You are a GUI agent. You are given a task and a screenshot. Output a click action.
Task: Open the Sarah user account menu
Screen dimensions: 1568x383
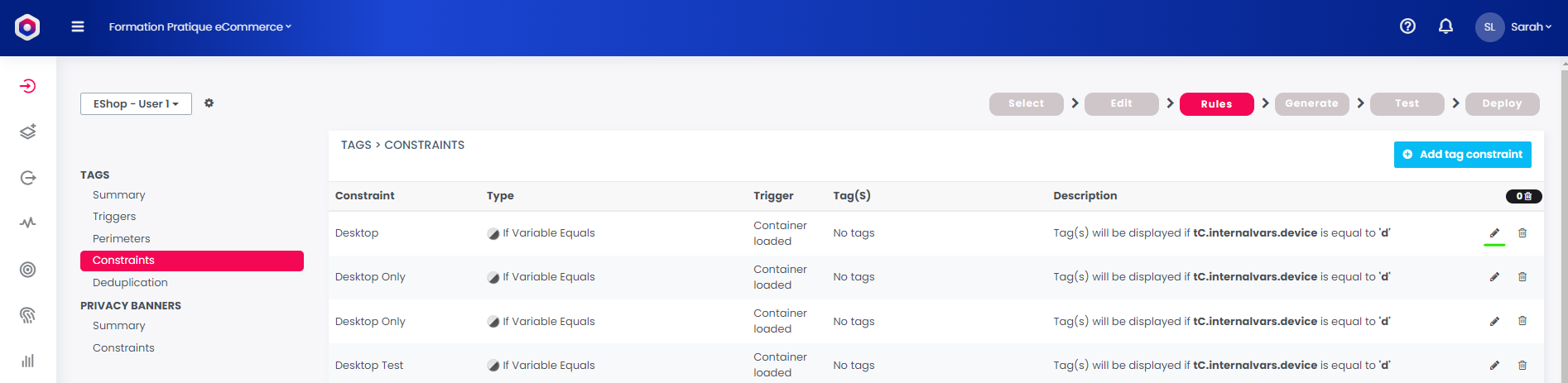tap(1513, 26)
